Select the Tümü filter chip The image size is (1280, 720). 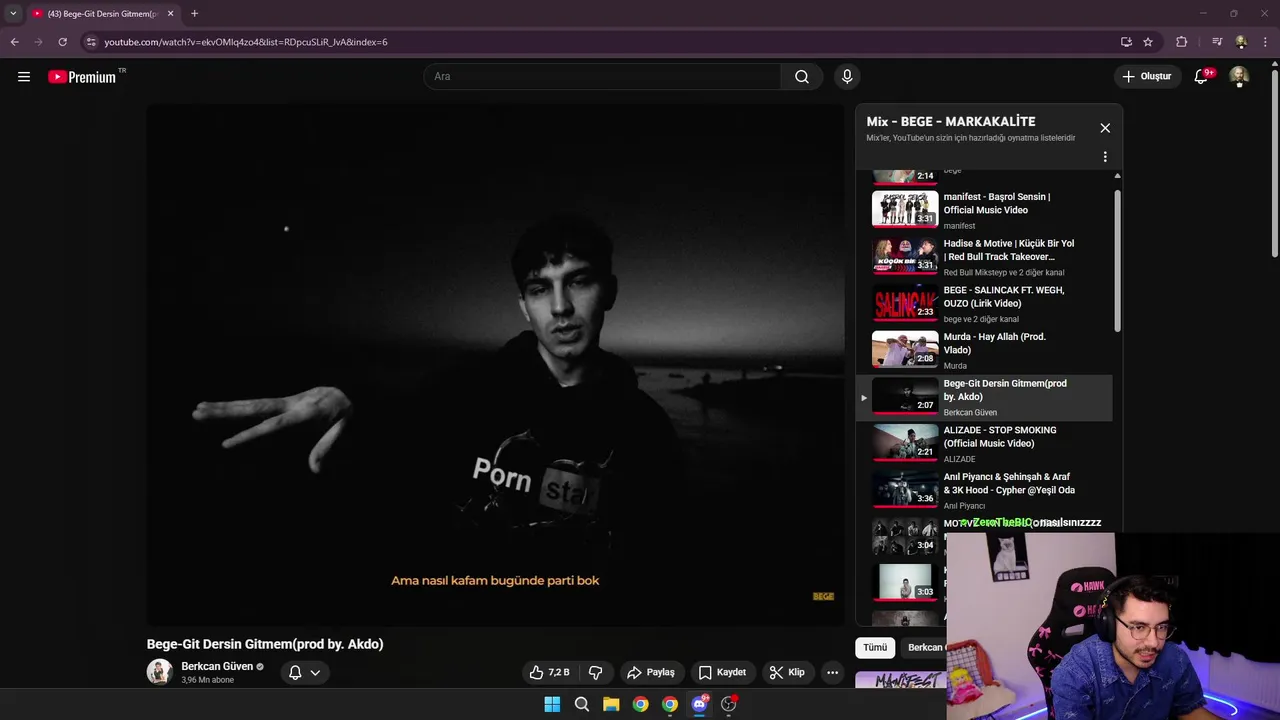click(x=875, y=647)
